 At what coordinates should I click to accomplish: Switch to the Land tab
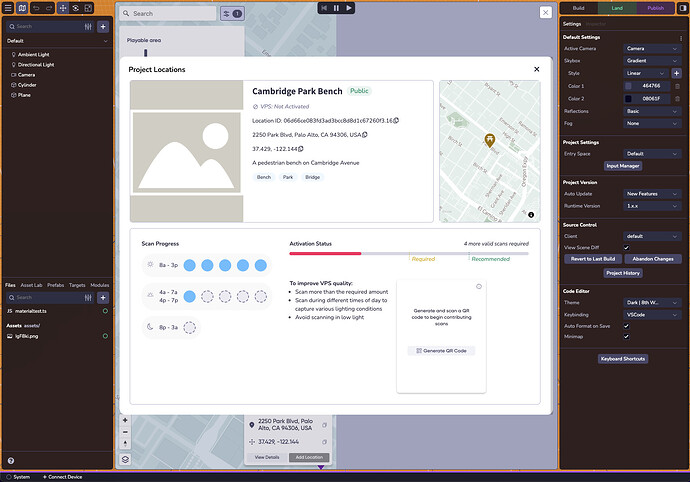617,8
